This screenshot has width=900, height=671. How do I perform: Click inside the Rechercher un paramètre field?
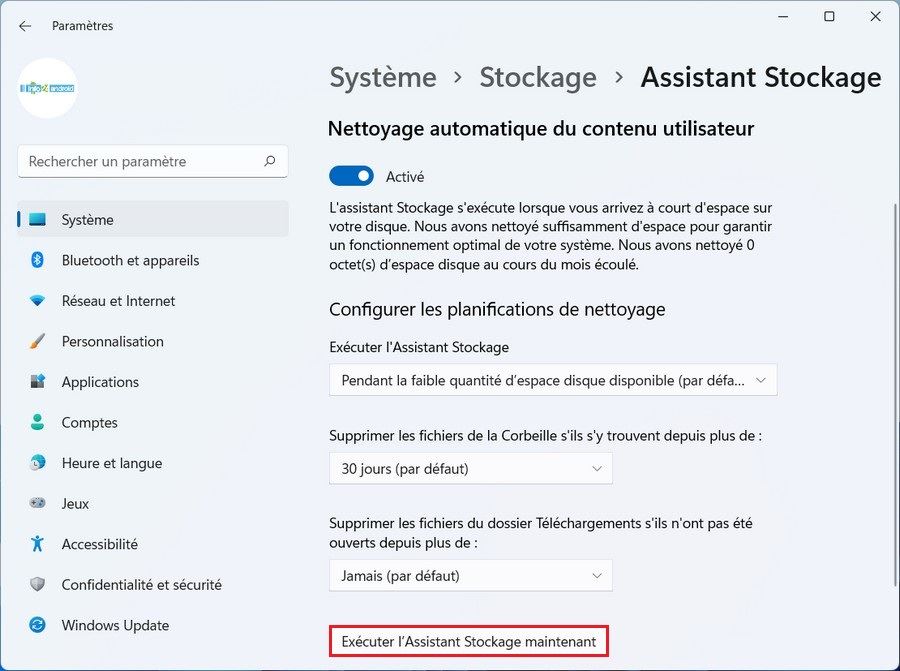coord(152,161)
